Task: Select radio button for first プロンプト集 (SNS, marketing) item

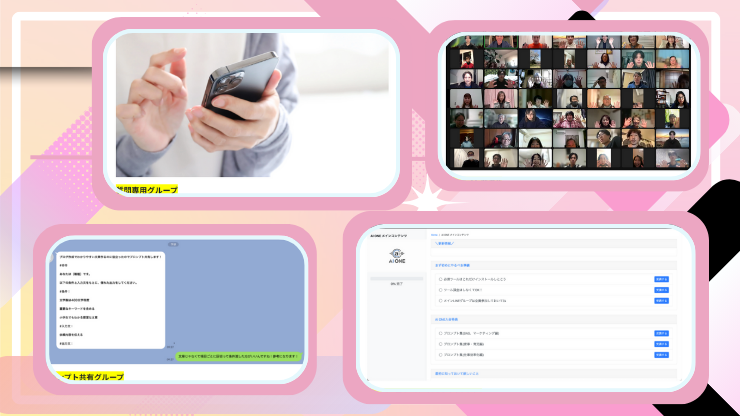Action: [x=441, y=333]
